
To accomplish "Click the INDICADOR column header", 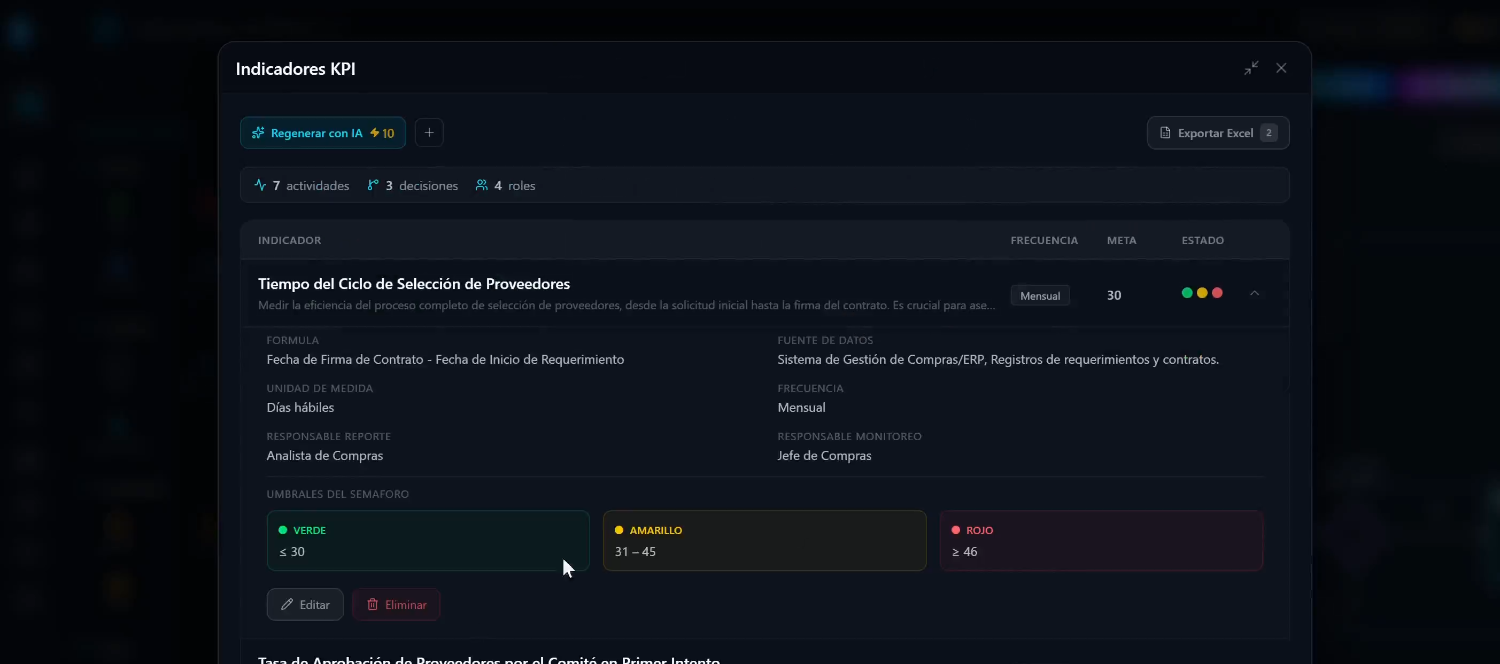I will (290, 240).
